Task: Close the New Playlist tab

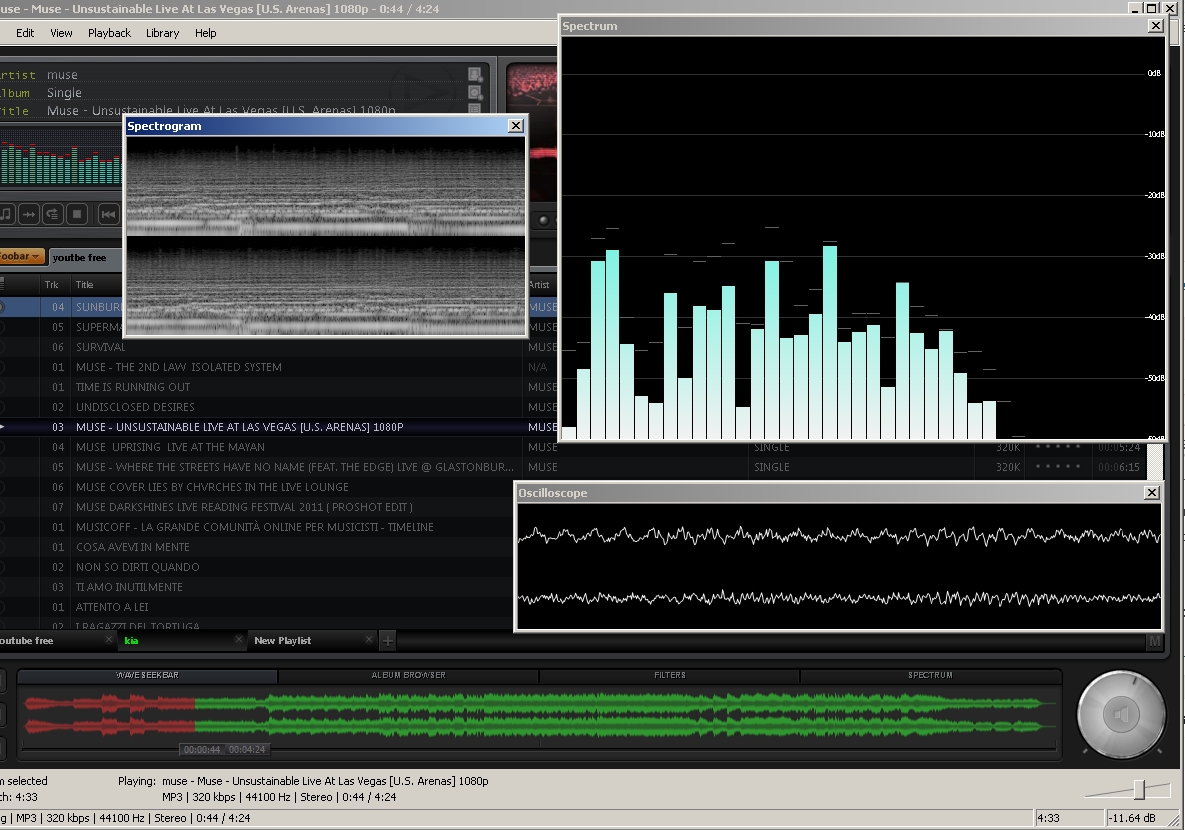Action: point(369,640)
